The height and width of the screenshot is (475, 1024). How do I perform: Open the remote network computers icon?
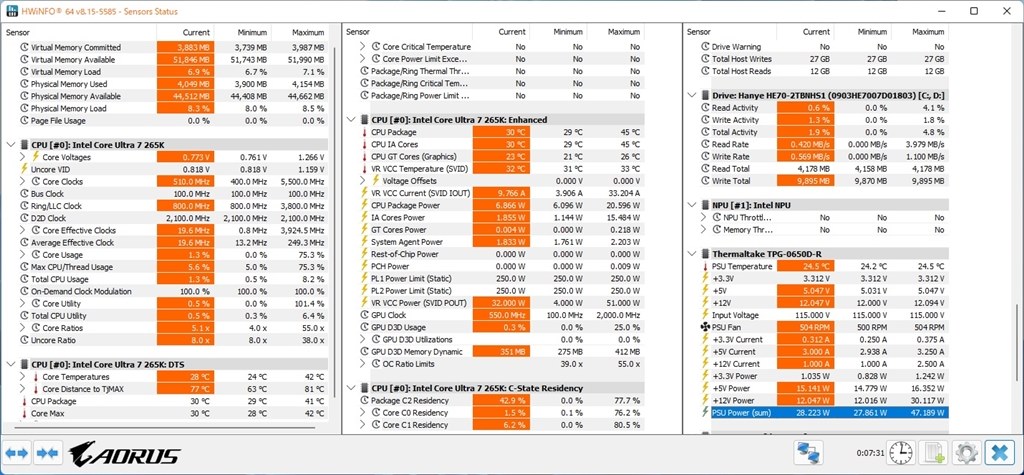[x=808, y=452]
